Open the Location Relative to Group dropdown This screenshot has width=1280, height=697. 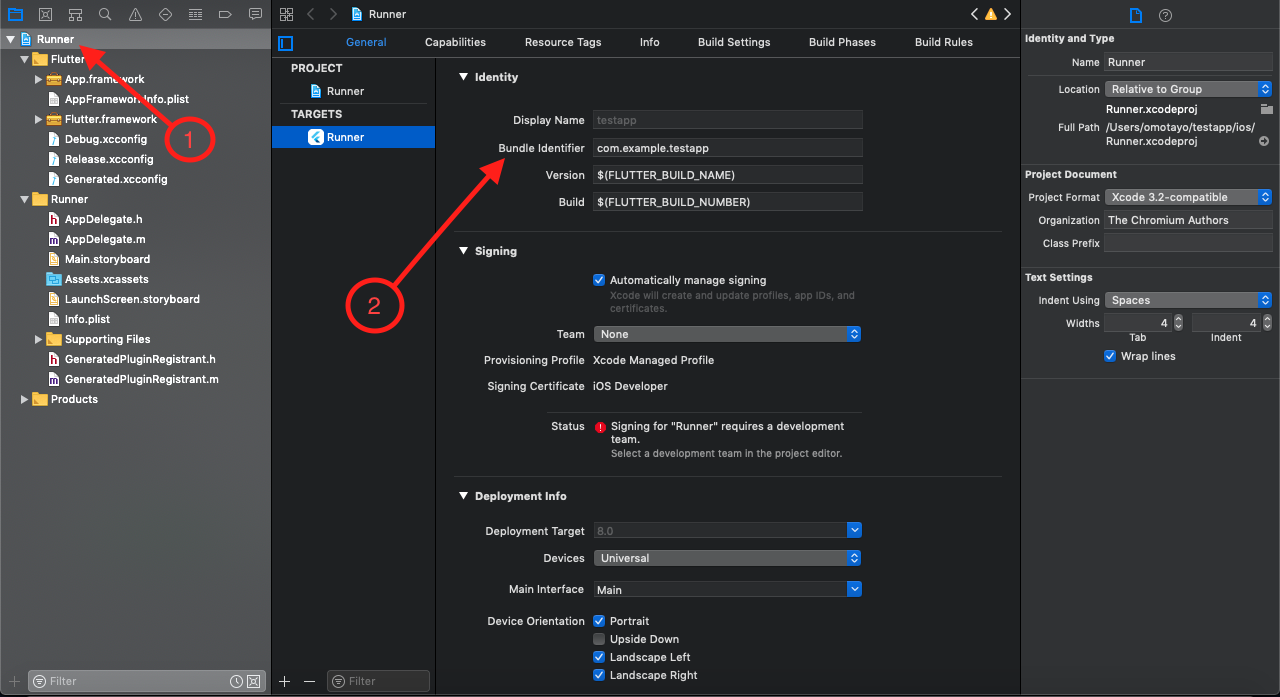1188,89
